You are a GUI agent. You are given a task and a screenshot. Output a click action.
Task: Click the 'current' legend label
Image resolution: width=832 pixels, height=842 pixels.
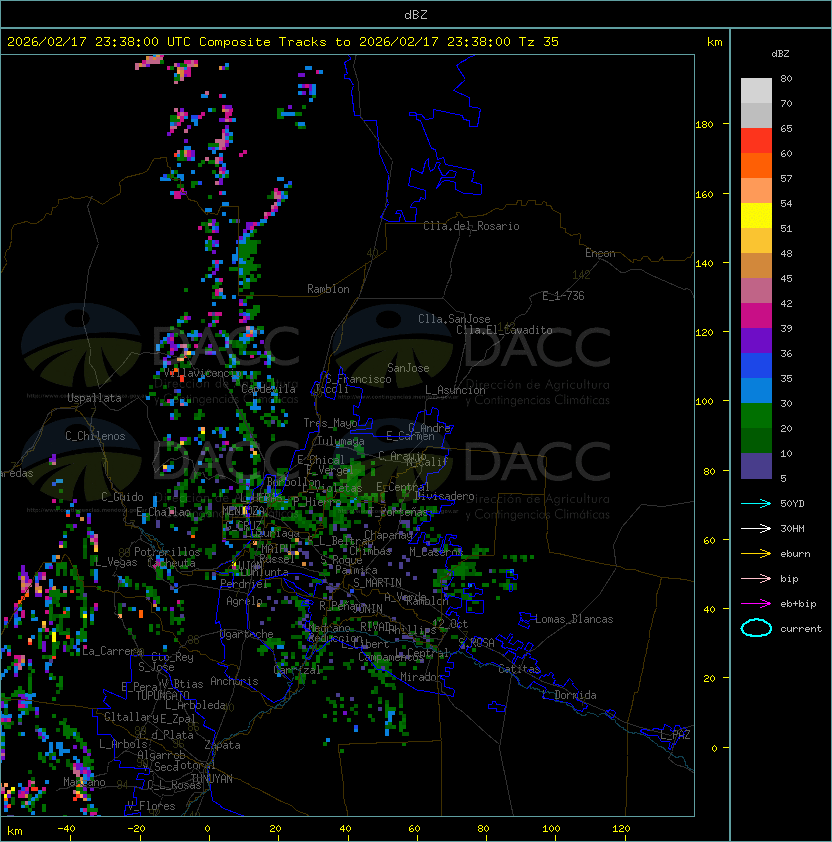tap(801, 629)
